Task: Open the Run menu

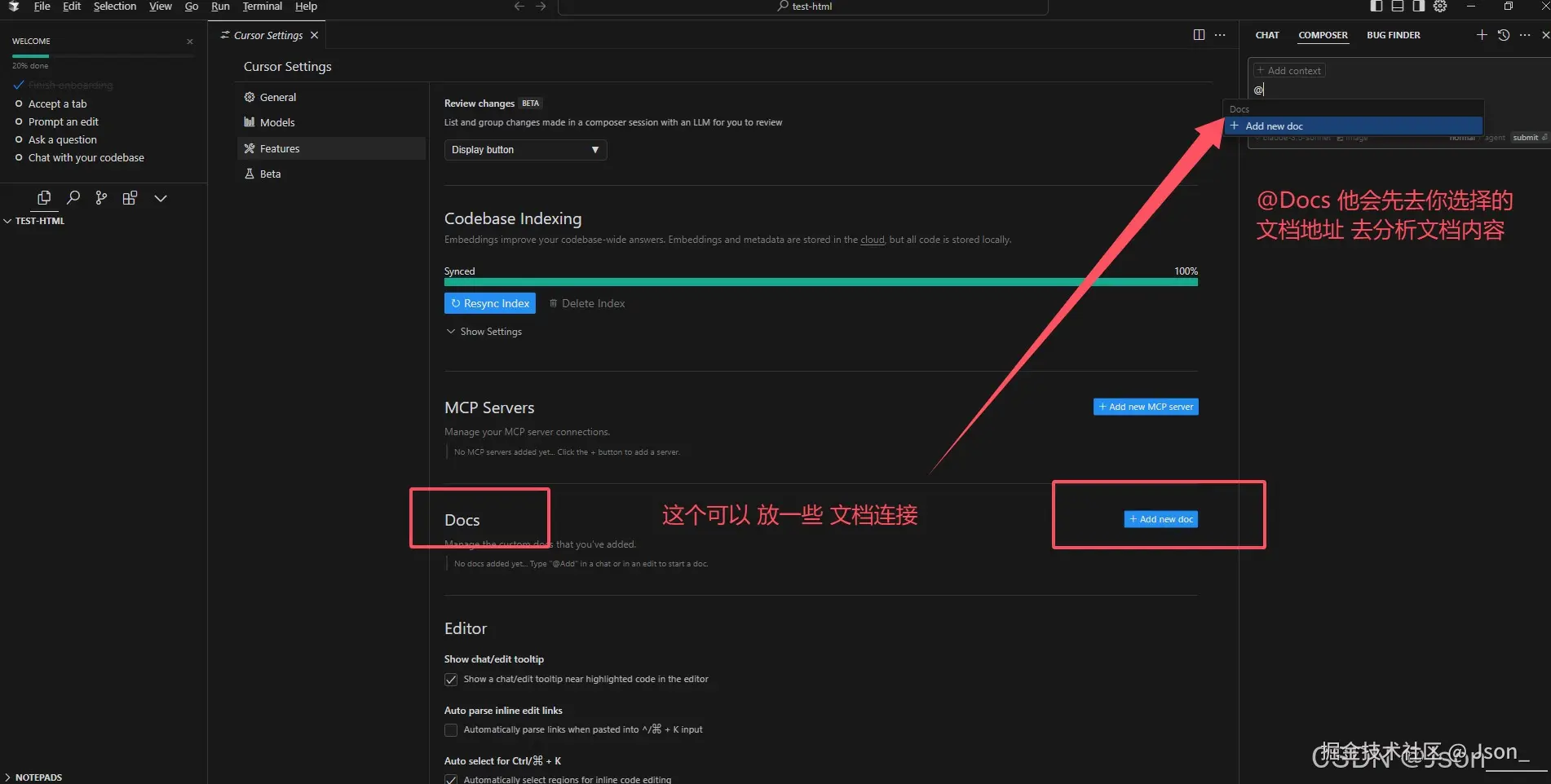Action: click(220, 7)
